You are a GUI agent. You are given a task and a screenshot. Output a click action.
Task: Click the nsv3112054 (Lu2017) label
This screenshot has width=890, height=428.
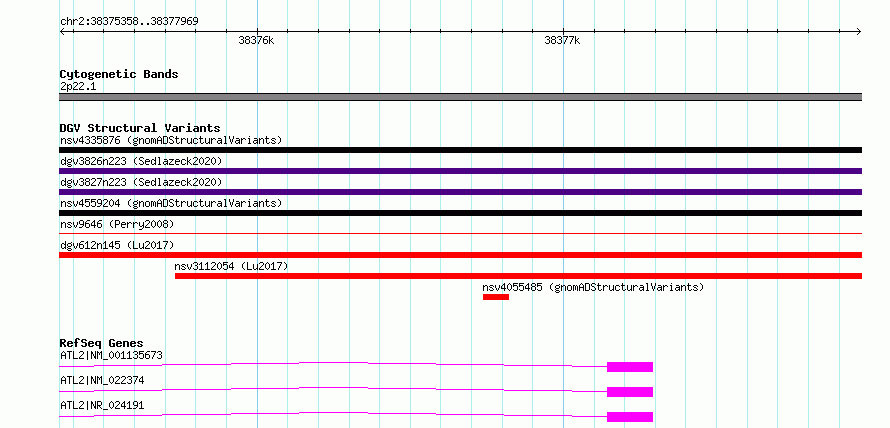(x=232, y=266)
